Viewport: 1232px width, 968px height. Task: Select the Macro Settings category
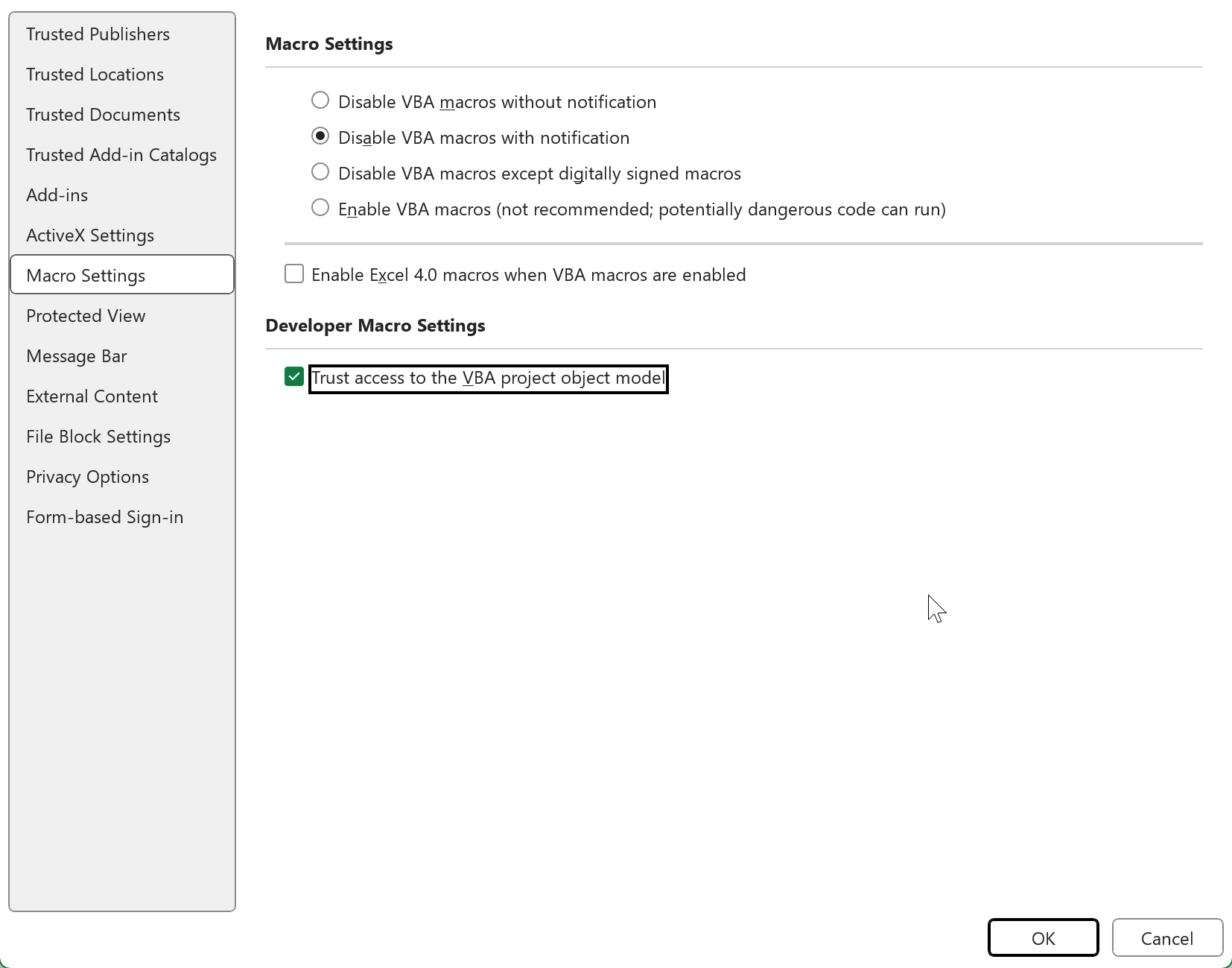coord(86,276)
